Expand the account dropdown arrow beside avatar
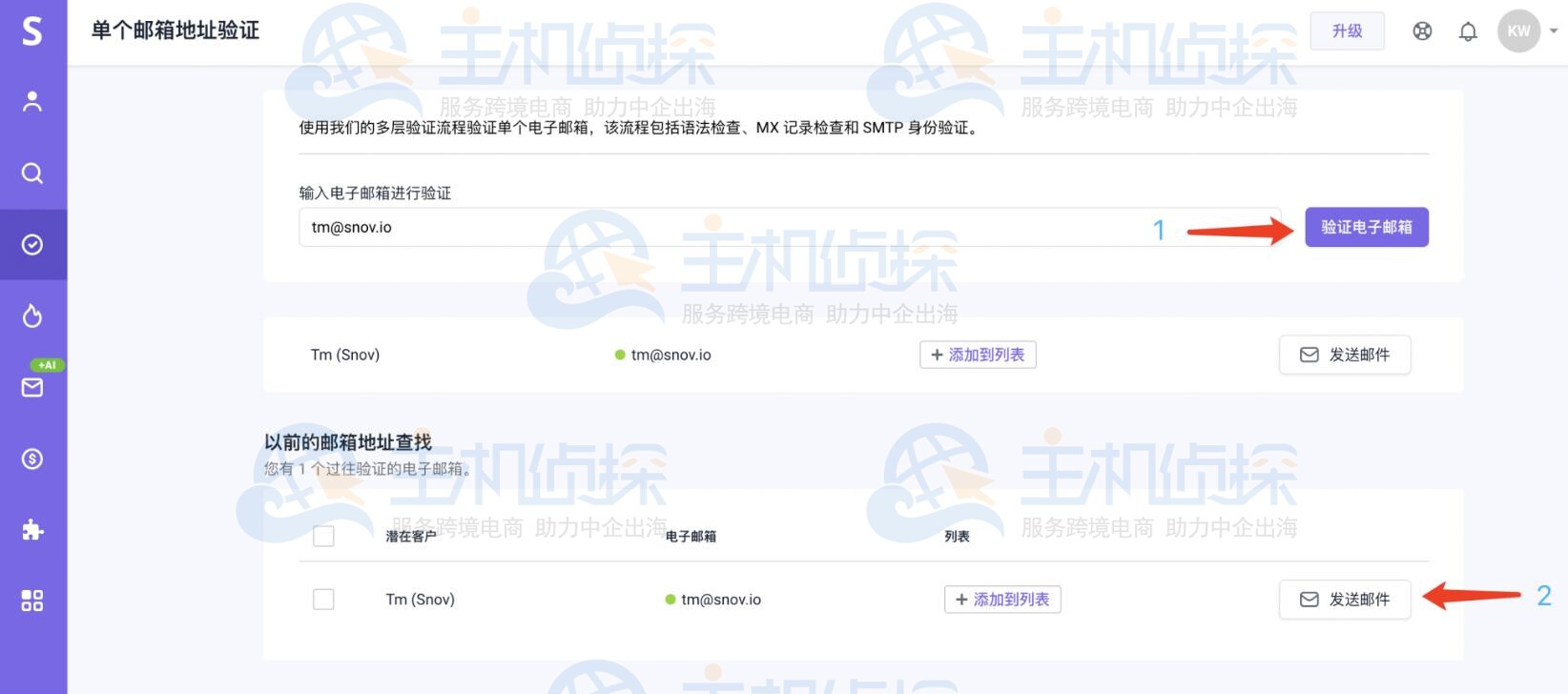 [1554, 31]
